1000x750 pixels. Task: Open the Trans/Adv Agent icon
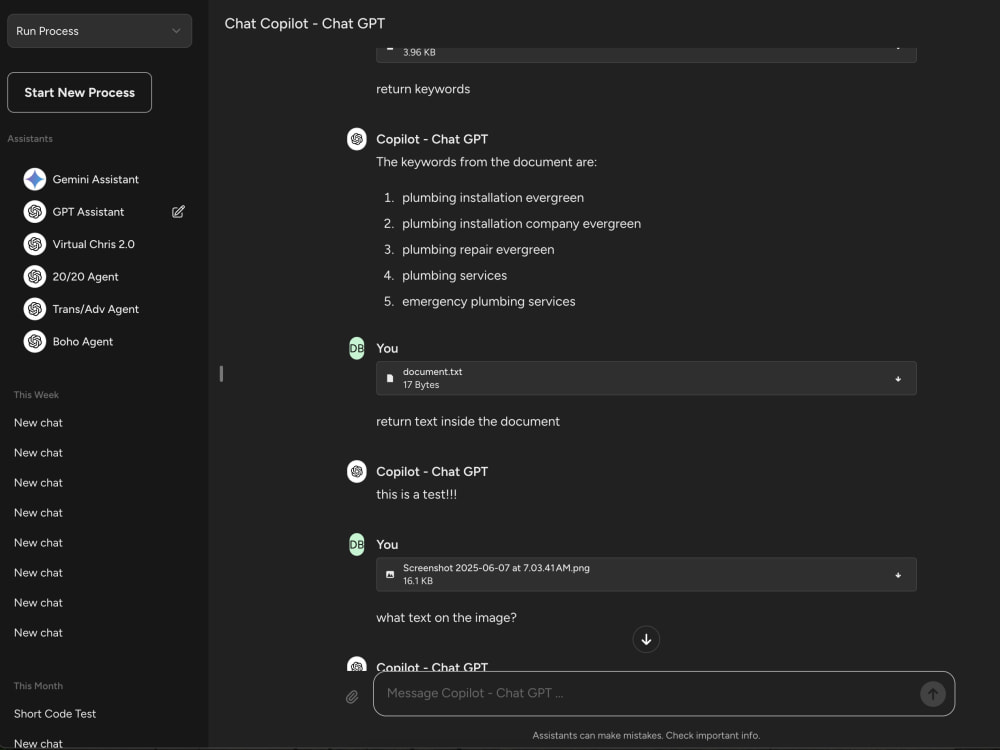coord(34,309)
